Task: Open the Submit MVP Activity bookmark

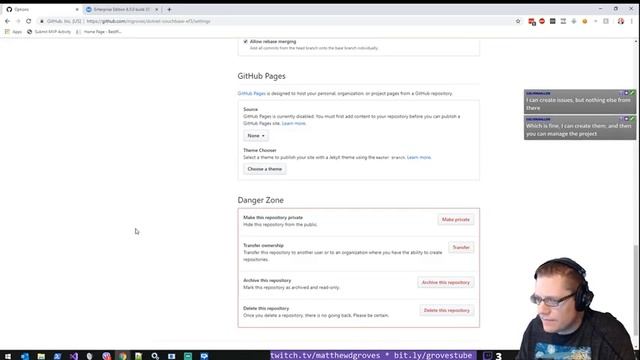Action: pos(49,32)
